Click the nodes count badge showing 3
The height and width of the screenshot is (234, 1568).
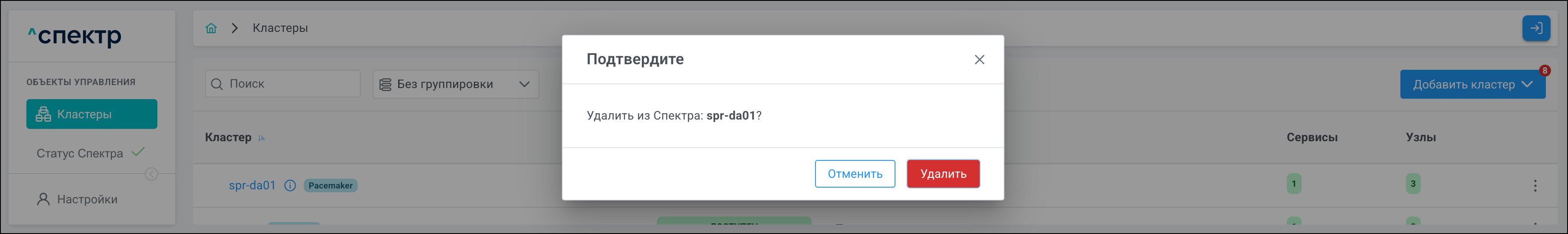(1413, 183)
